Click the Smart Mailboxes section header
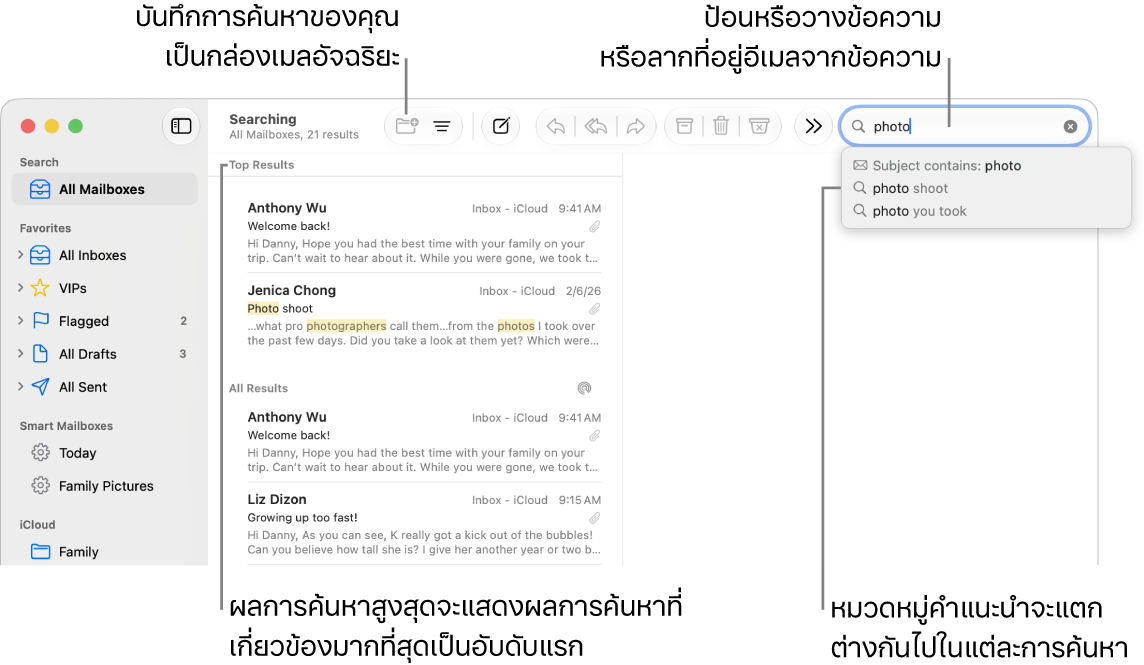Image resolution: width=1144 pixels, height=665 pixels. click(66, 426)
